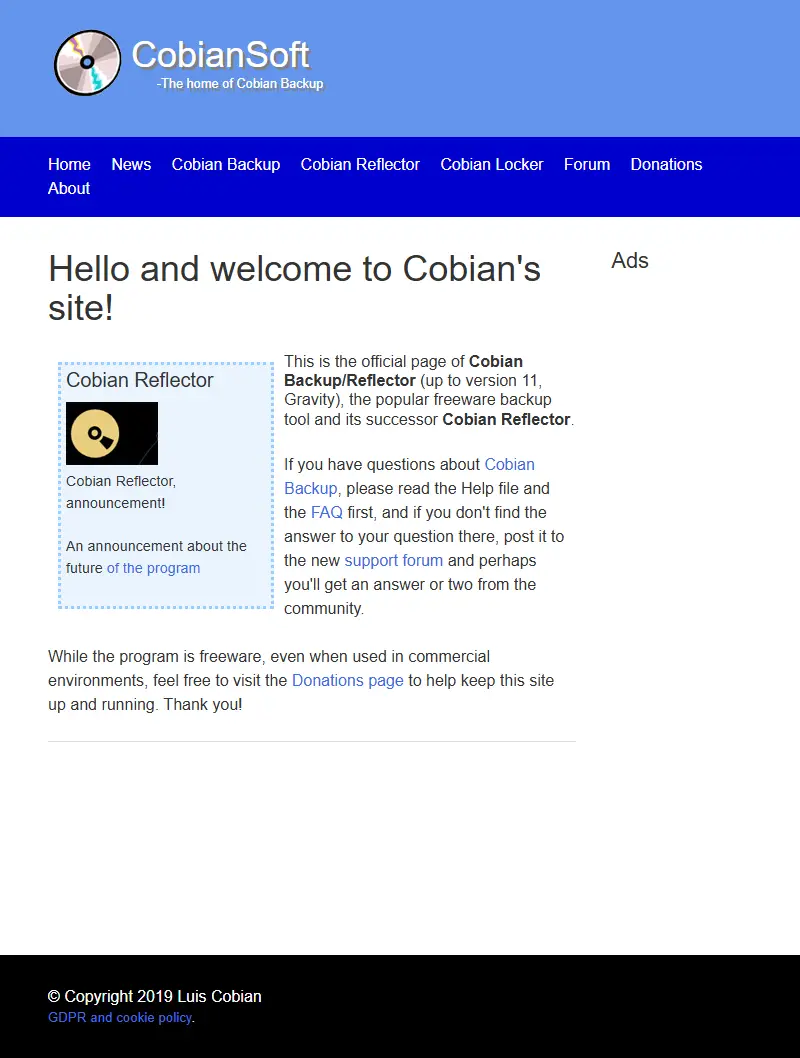800x1058 pixels.
Task: Go to the Home menu item
Action: coord(69,165)
